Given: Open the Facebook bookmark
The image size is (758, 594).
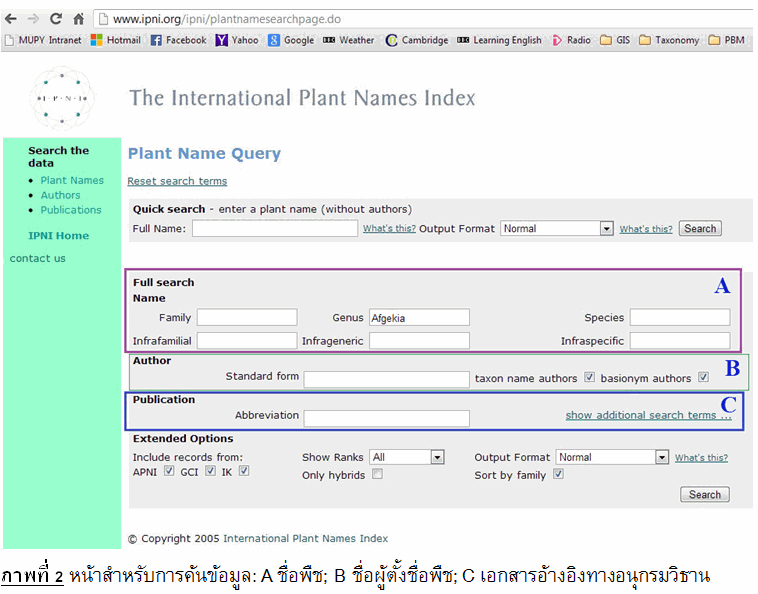Looking at the screenshot, I should (178, 40).
